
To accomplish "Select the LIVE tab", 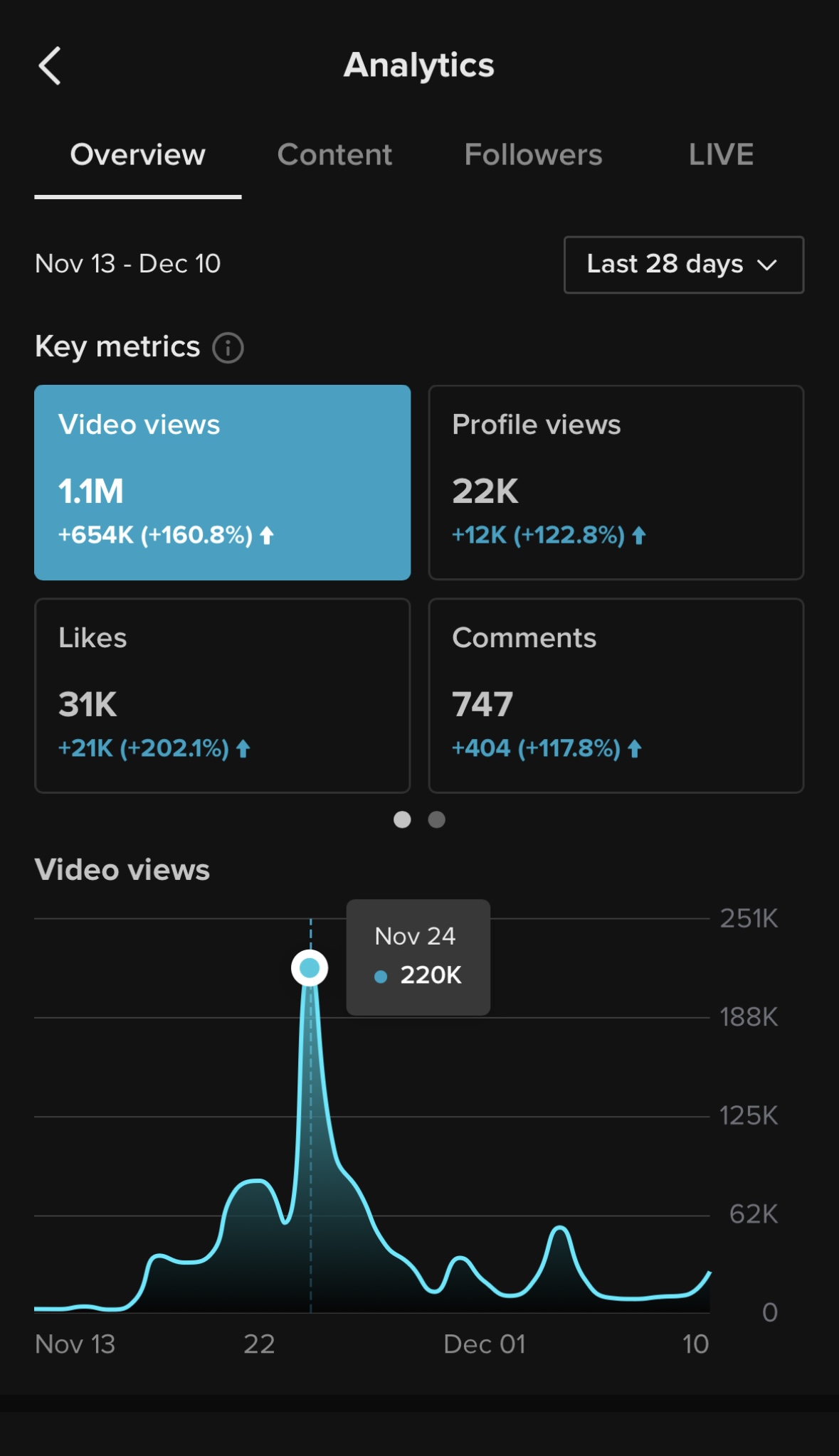I will click(x=721, y=155).
